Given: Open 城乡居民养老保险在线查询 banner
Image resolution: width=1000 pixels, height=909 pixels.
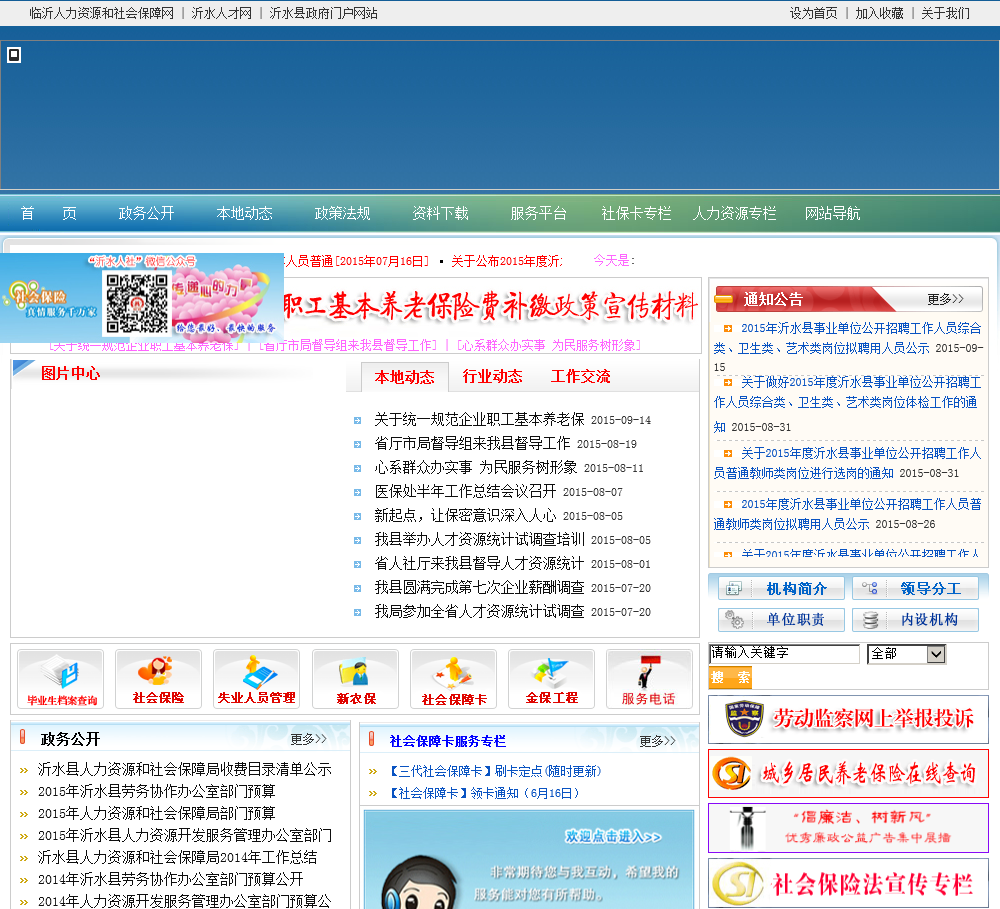Looking at the screenshot, I should coord(848,774).
